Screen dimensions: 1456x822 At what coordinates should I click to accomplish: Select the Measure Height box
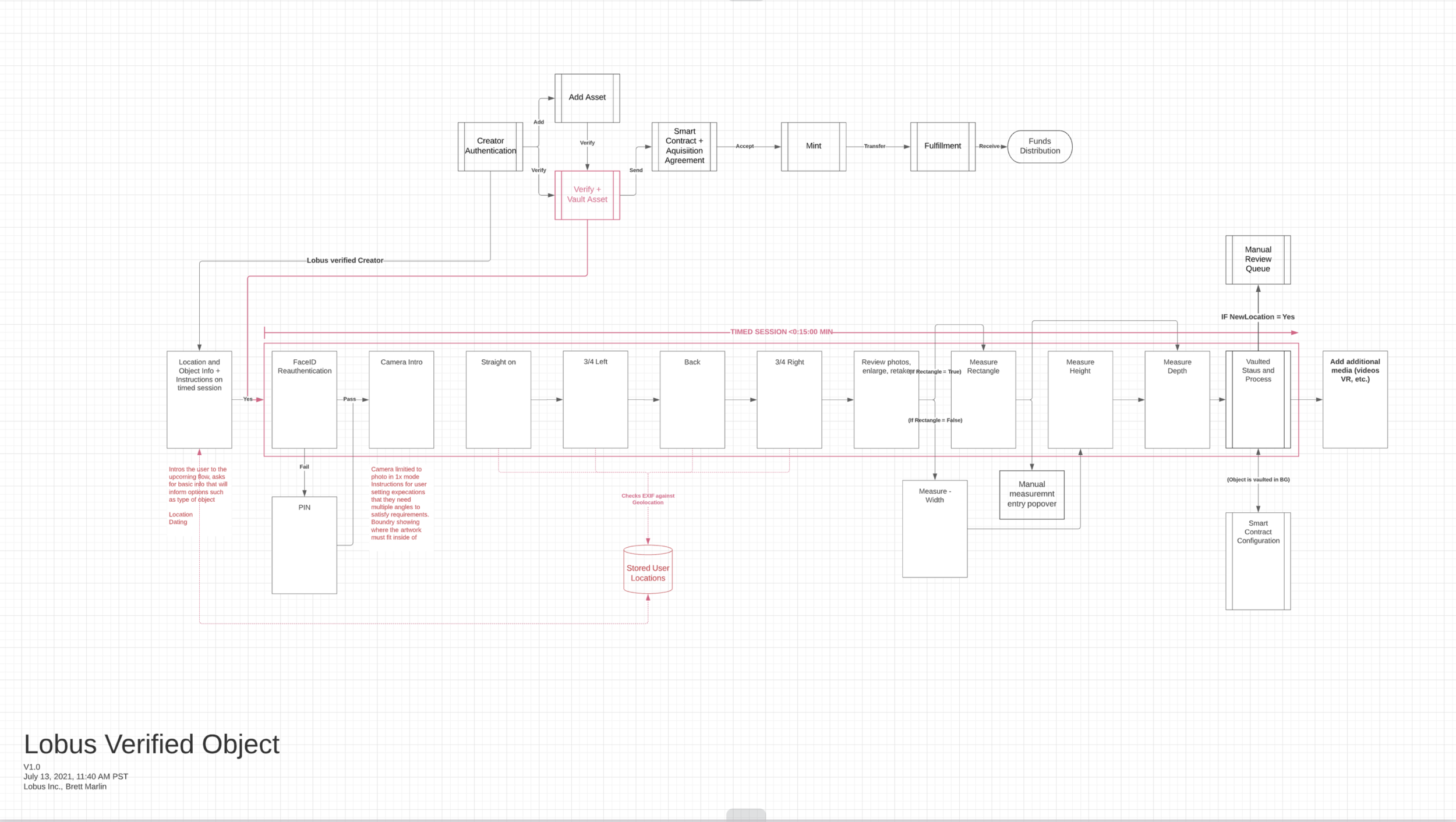coord(1080,399)
